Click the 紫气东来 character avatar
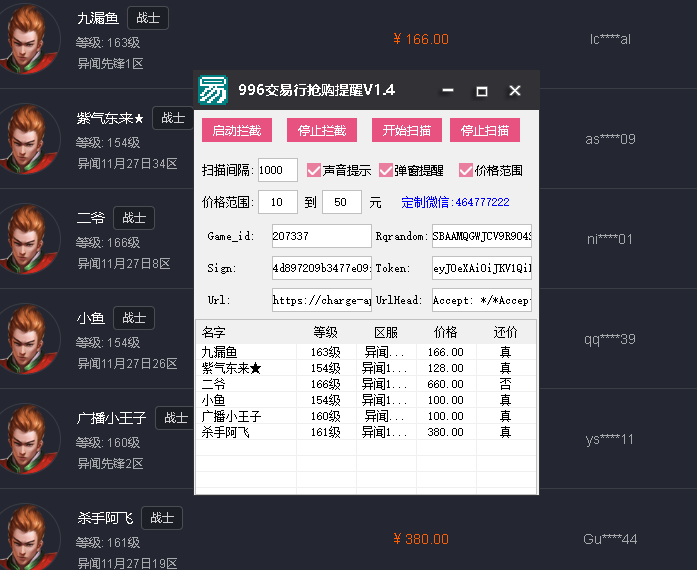 point(30,139)
